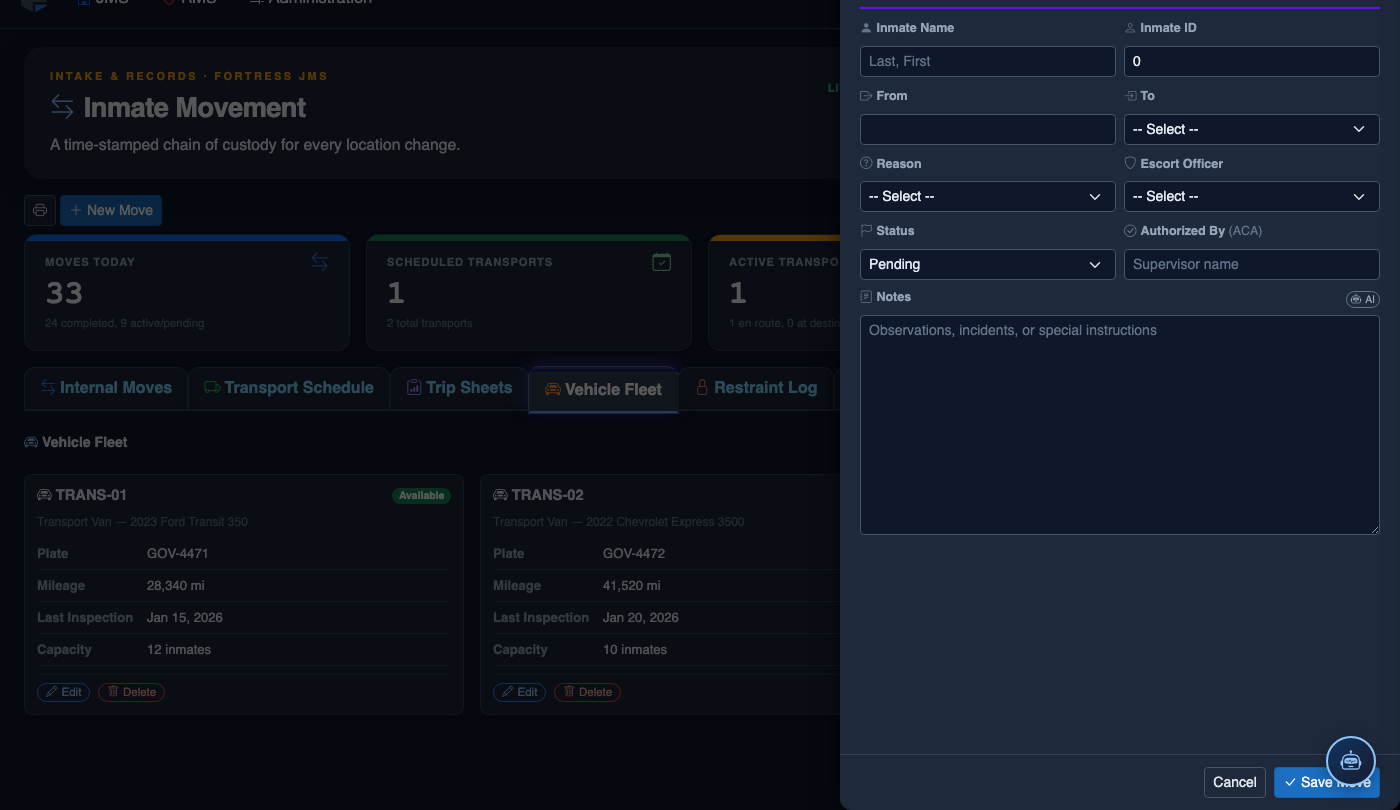Click the vehicle icon next to TRANS-01
The height and width of the screenshot is (810, 1400).
44,495
